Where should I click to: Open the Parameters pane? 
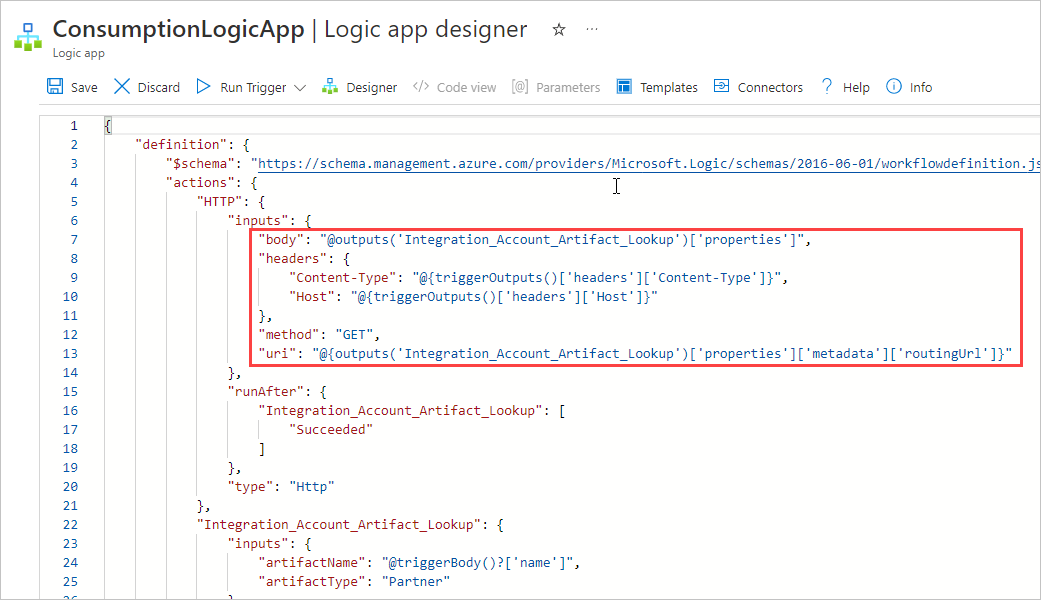[x=568, y=88]
